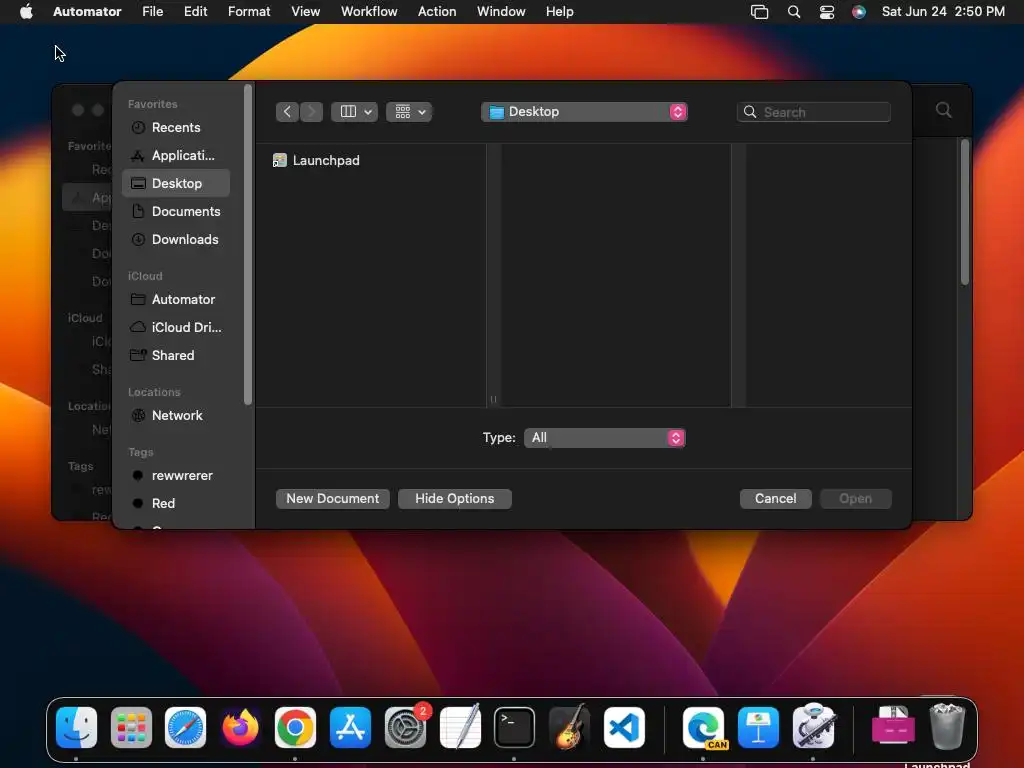
Task: Open the App Store Dock icon
Action: pos(351,727)
